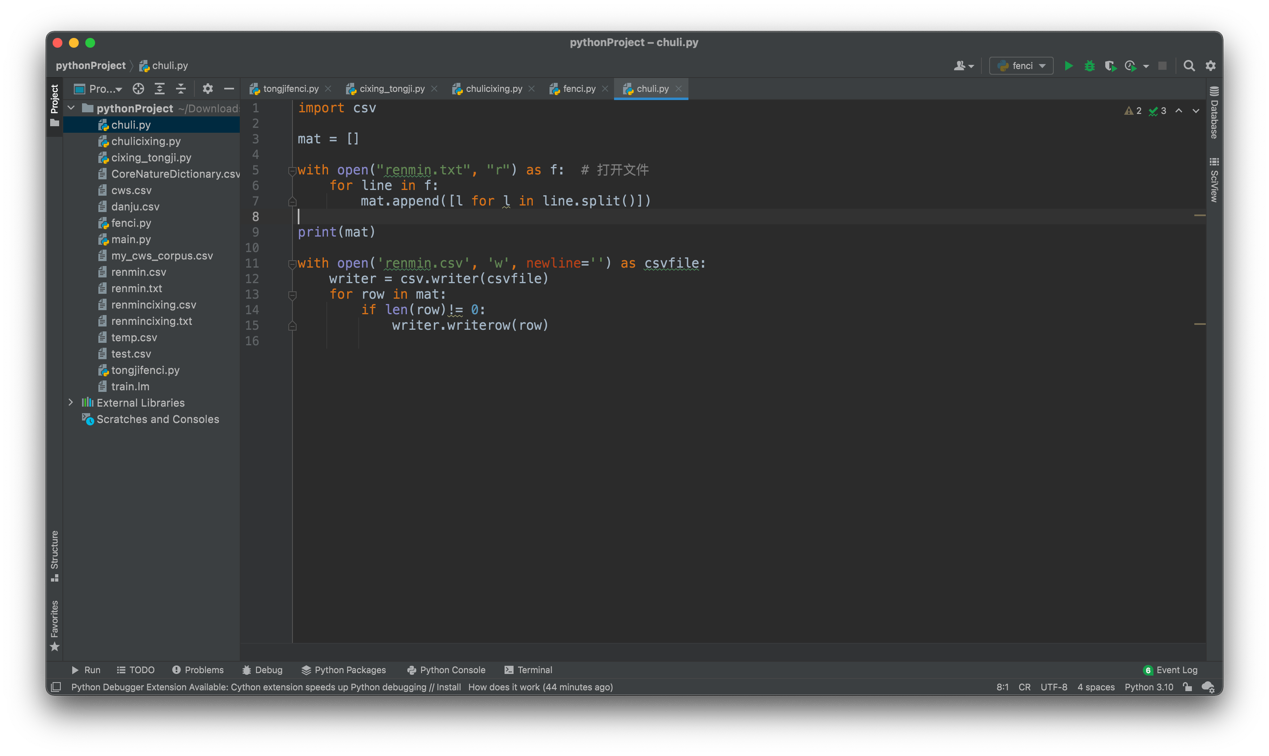
Task: Open Search Everywhere magnifier icon
Action: (x=1189, y=66)
